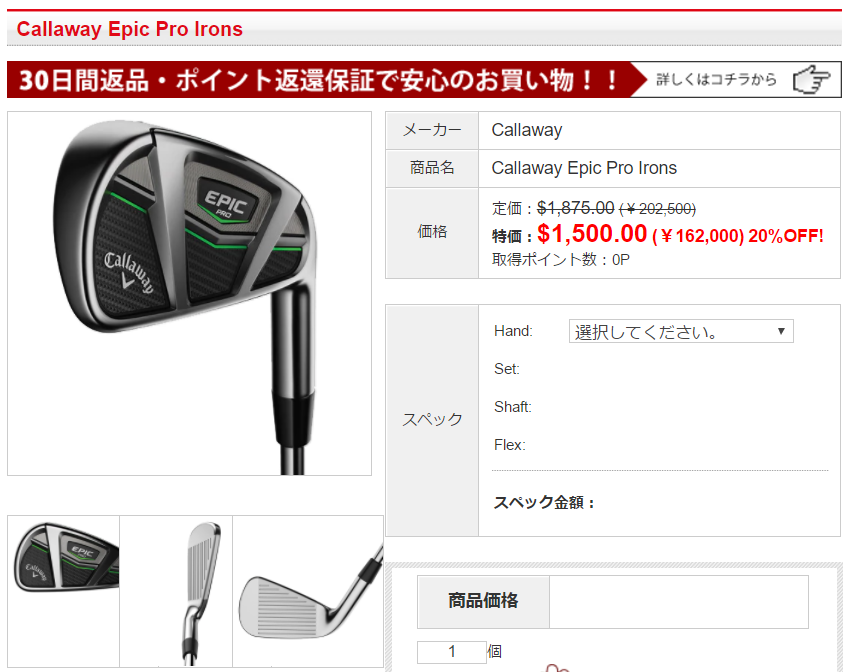Image resolution: width=847 pixels, height=672 pixels.
Task: Click the $1,500.00 sale price
Action: point(592,234)
